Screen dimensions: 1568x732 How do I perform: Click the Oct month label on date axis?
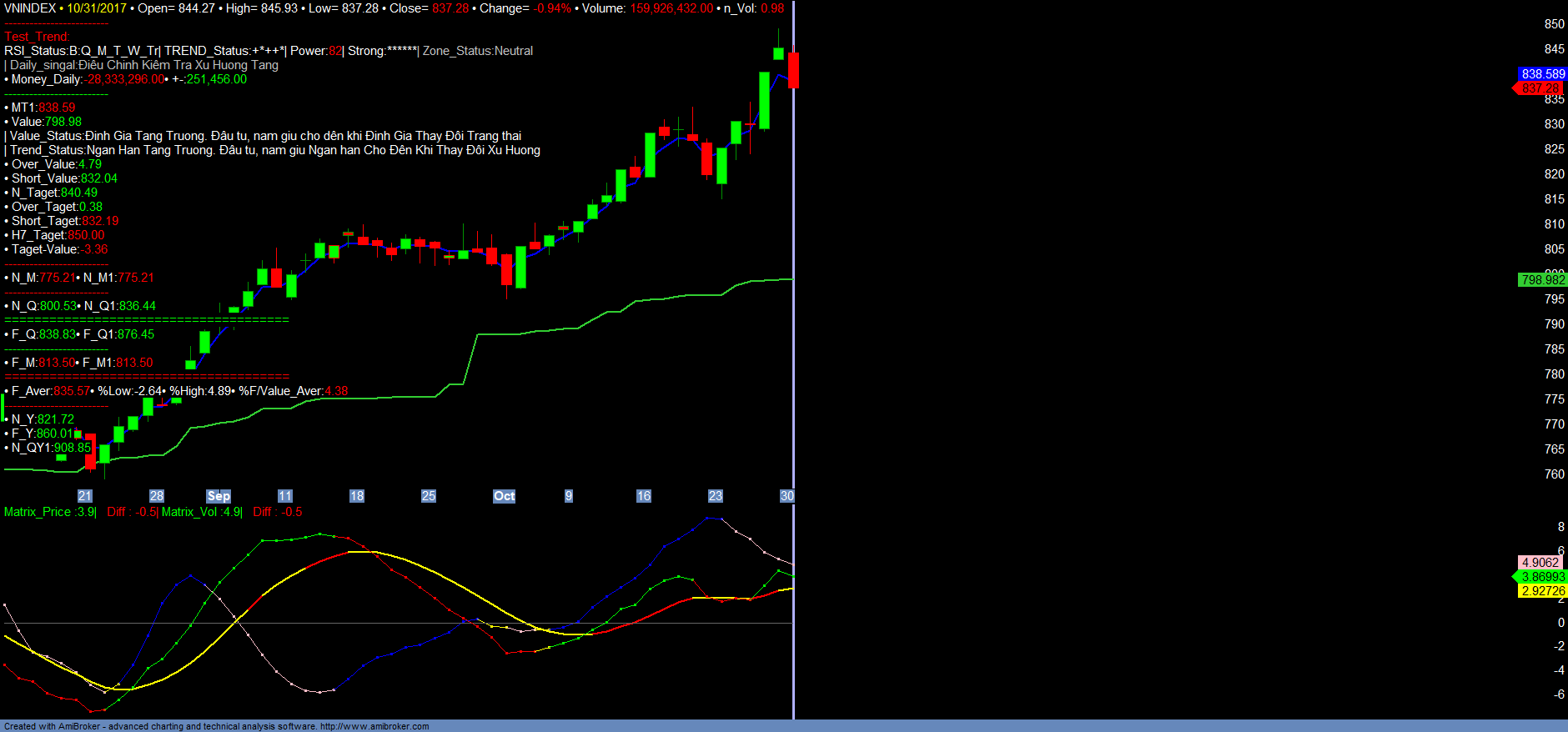click(504, 496)
